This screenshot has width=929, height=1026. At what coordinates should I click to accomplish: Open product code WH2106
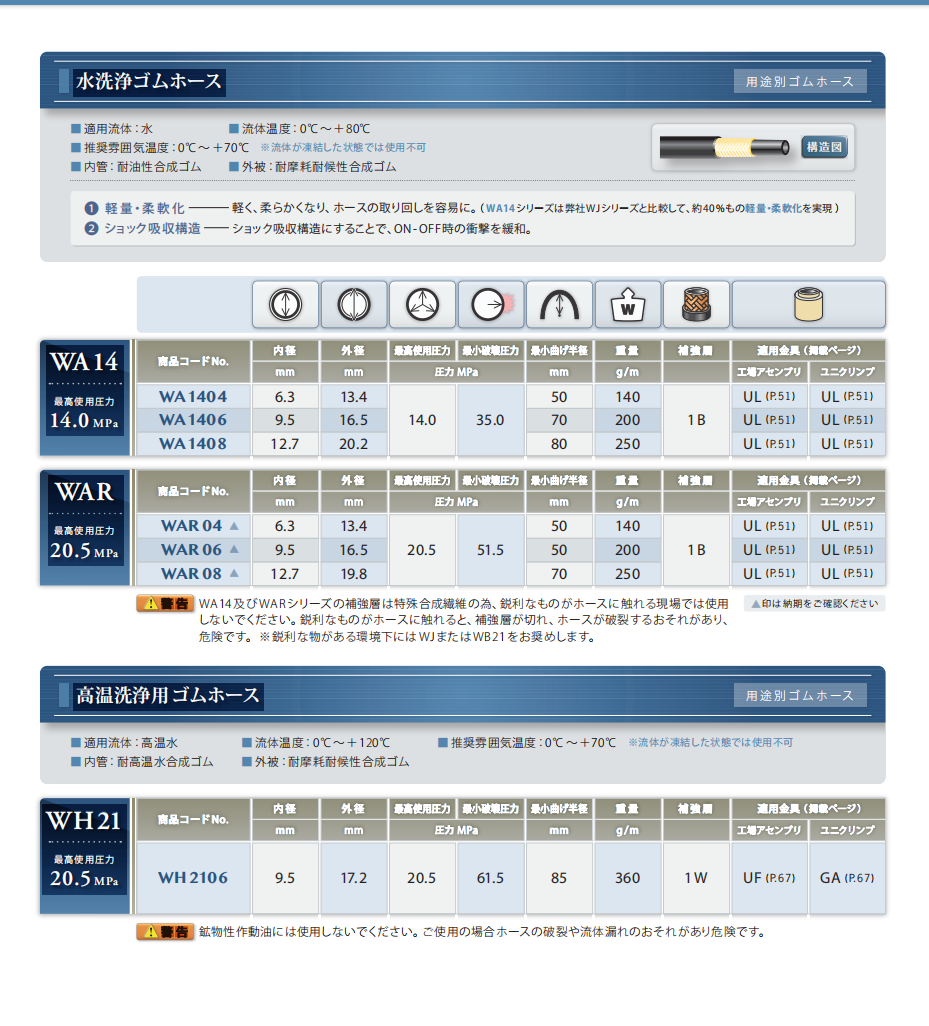193,878
